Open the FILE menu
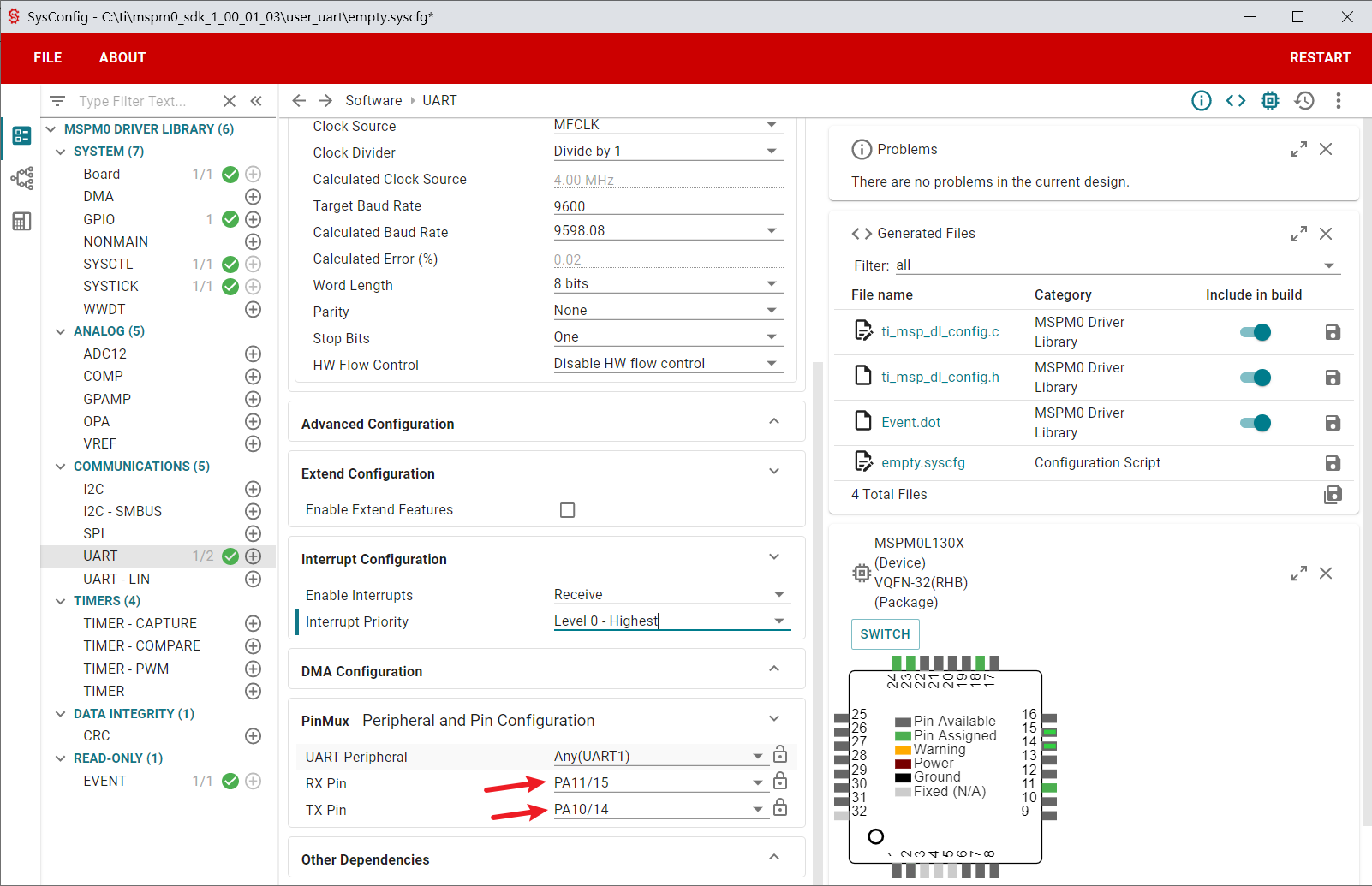This screenshot has width=1372, height=886. pyautogui.click(x=48, y=58)
